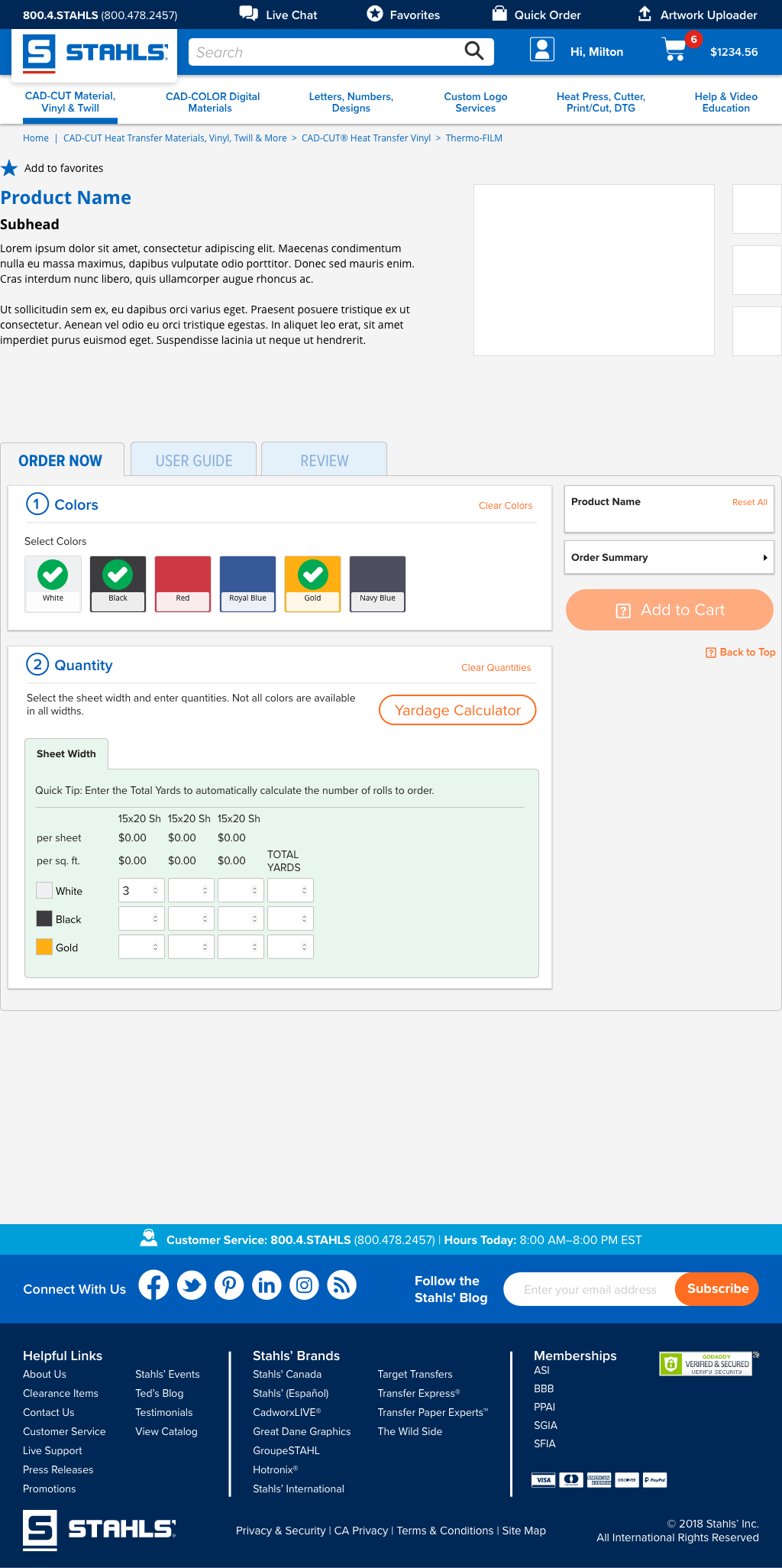Open the Pinterest social icon

(x=229, y=1285)
